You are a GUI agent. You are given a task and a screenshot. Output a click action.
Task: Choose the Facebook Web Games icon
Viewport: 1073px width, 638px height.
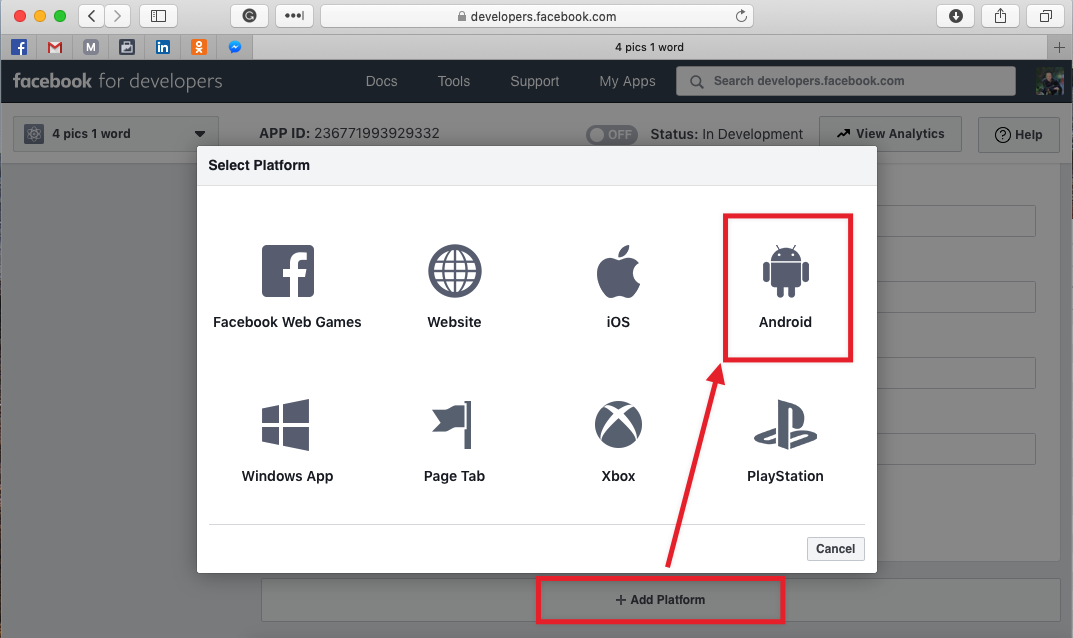pyautogui.click(x=287, y=271)
